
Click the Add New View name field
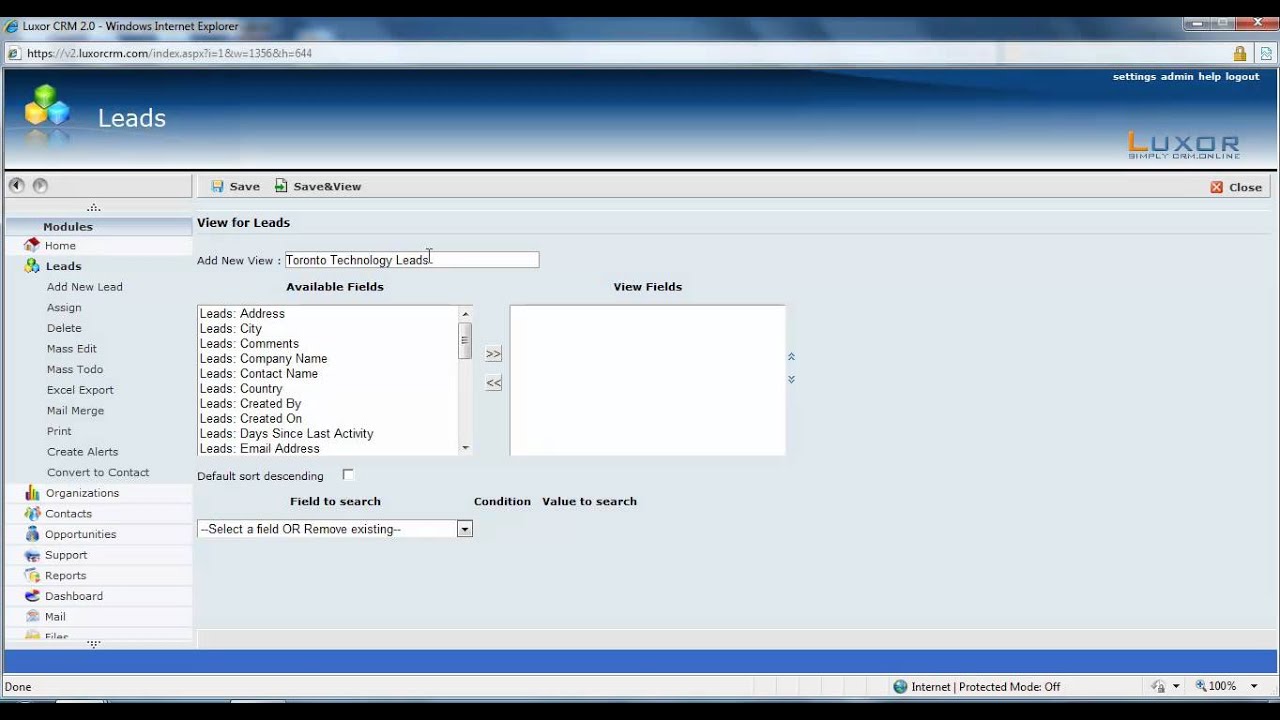coord(412,260)
